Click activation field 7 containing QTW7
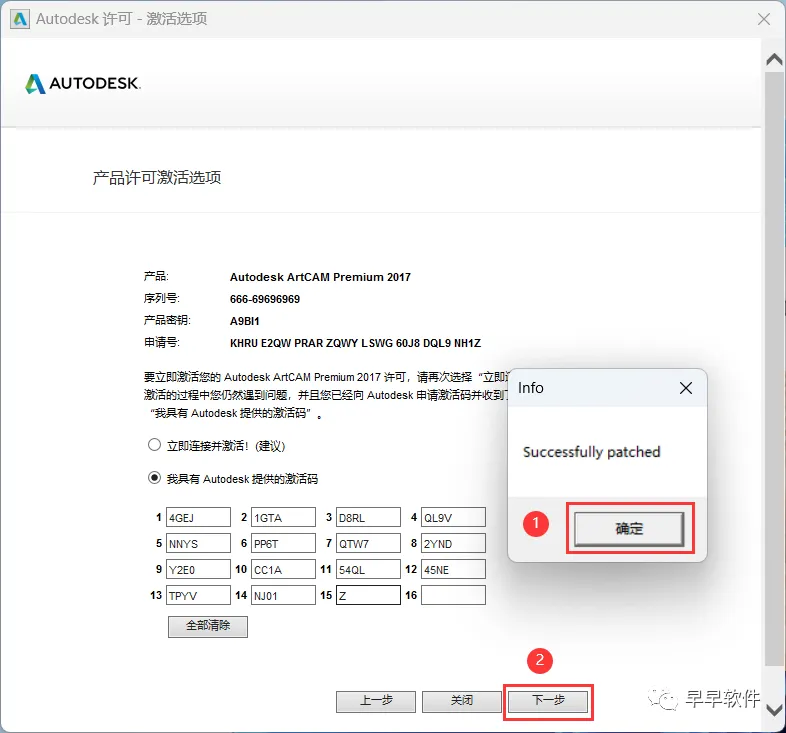Screen dimensions: 786x733 click(x=368, y=543)
